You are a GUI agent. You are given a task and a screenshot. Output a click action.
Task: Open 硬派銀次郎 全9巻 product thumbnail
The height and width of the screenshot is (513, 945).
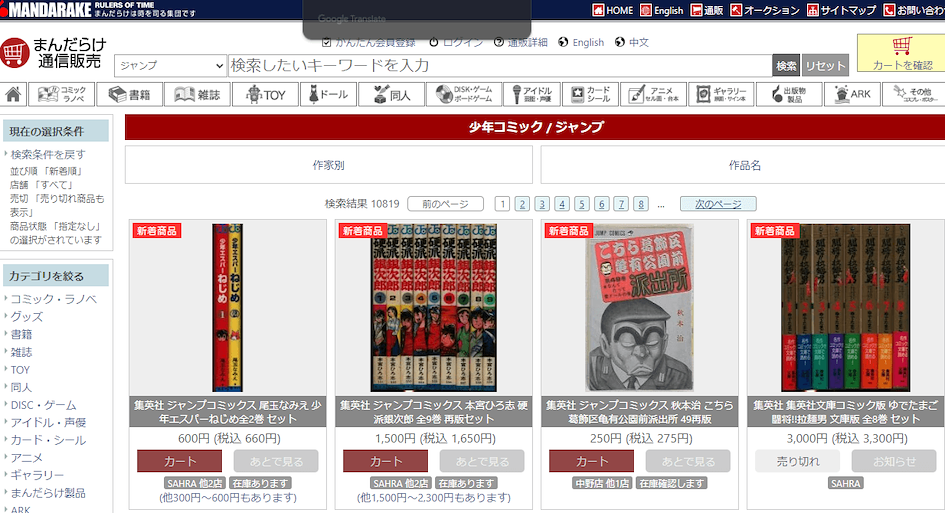[433, 307]
